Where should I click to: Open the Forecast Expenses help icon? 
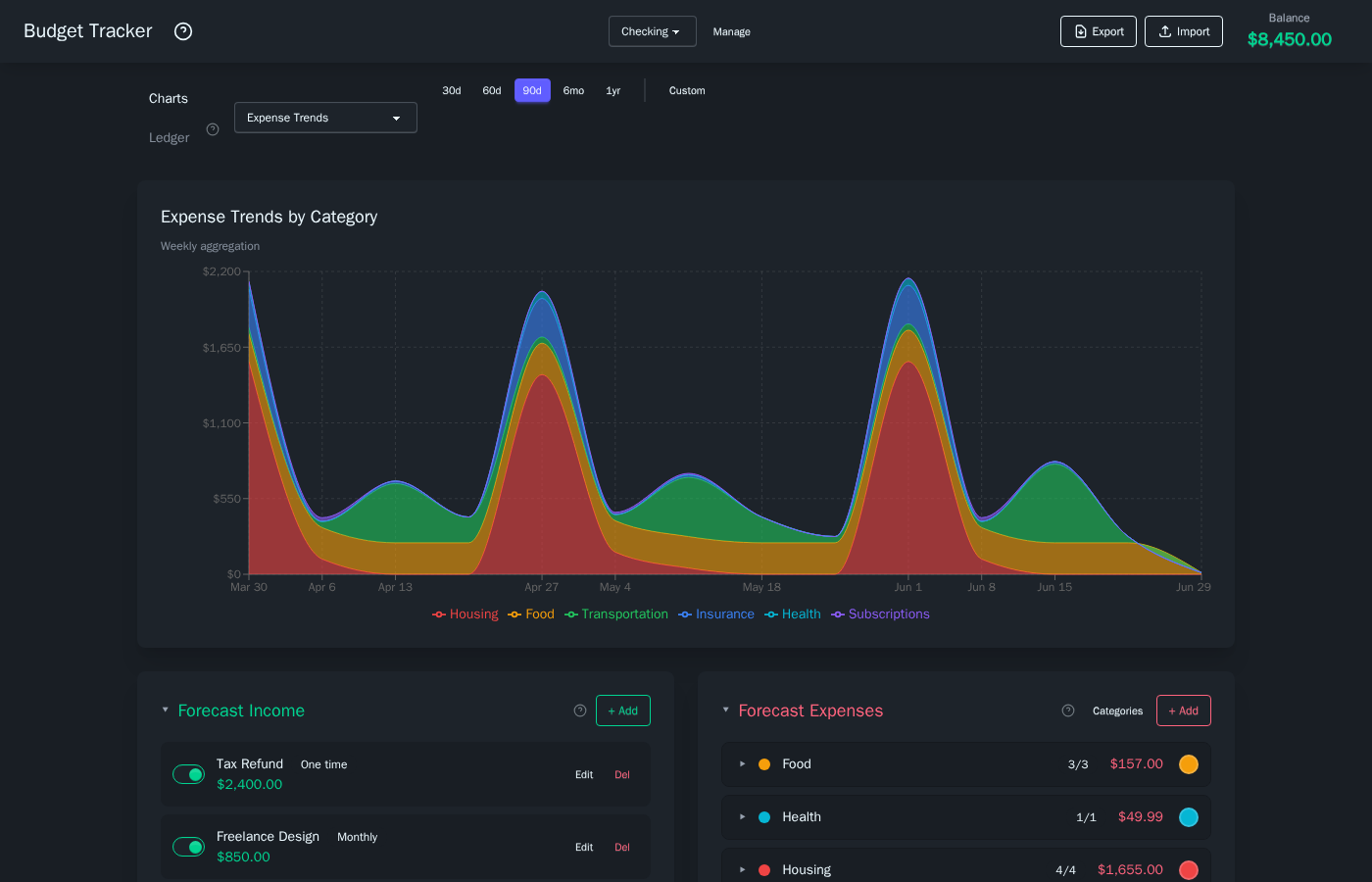coord(1068,710)
